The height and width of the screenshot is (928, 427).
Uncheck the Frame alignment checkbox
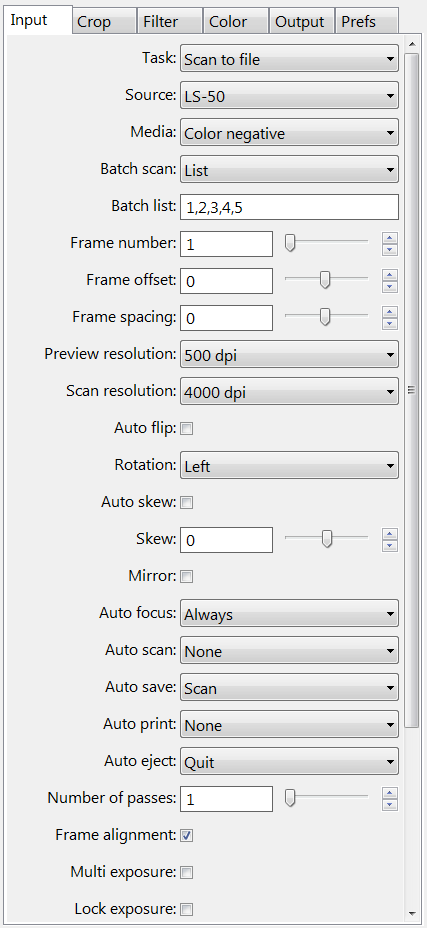click(187, 836)
